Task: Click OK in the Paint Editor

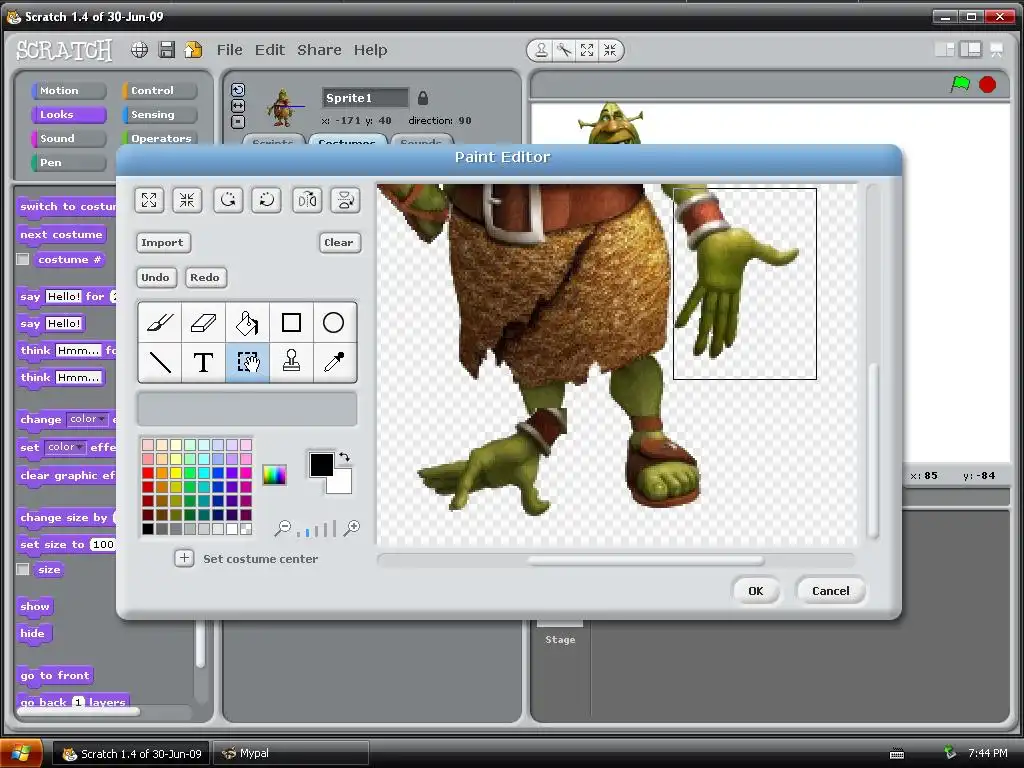Action: pyautogui.click(x=756, y=590)
